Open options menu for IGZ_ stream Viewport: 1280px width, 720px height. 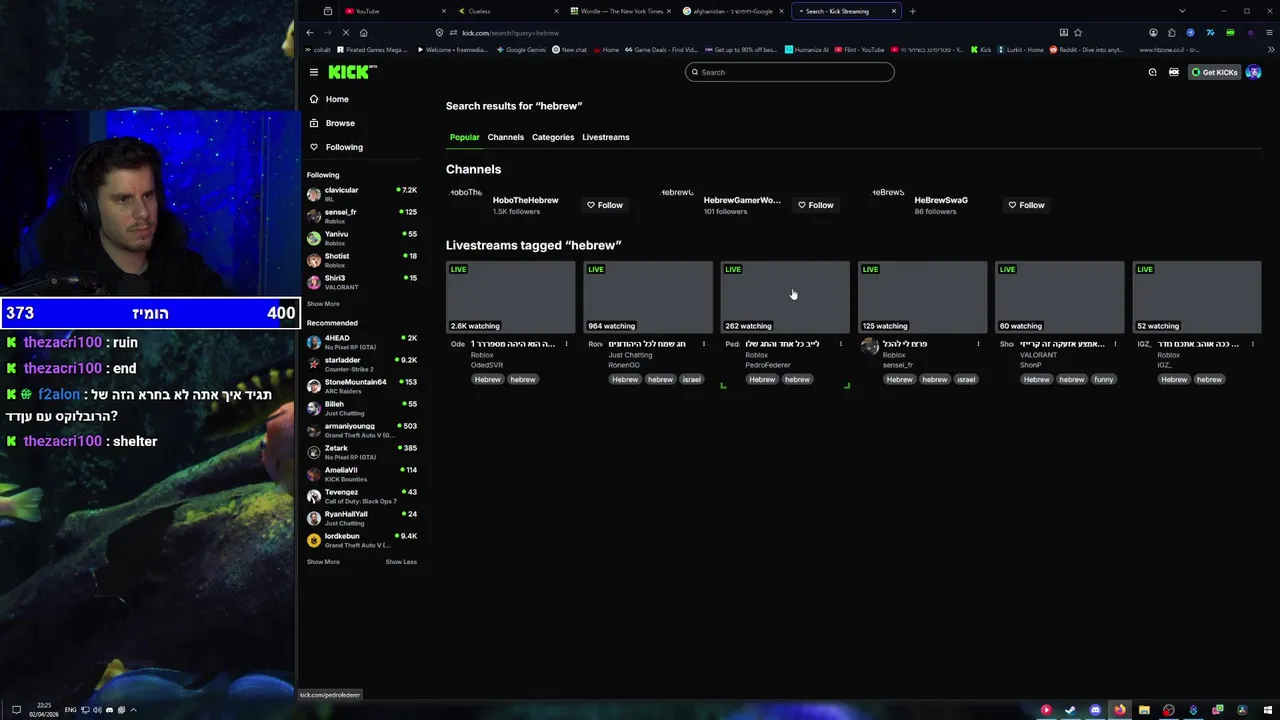pyautogui.click(x=1252, y=344)
